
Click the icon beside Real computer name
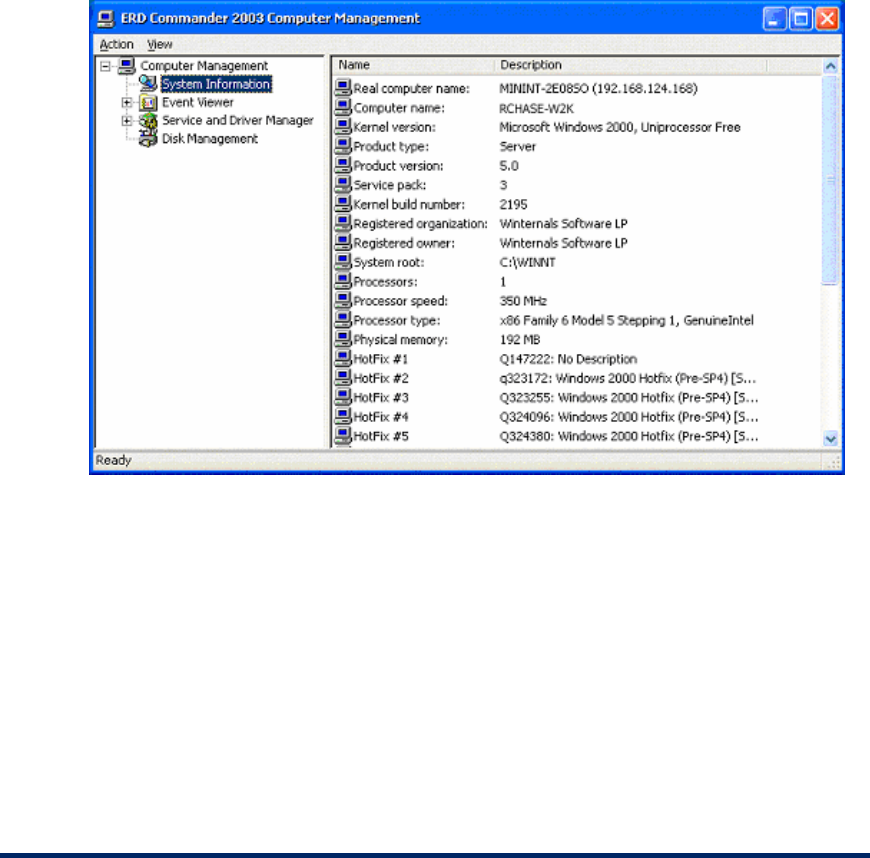click(343, 88)
